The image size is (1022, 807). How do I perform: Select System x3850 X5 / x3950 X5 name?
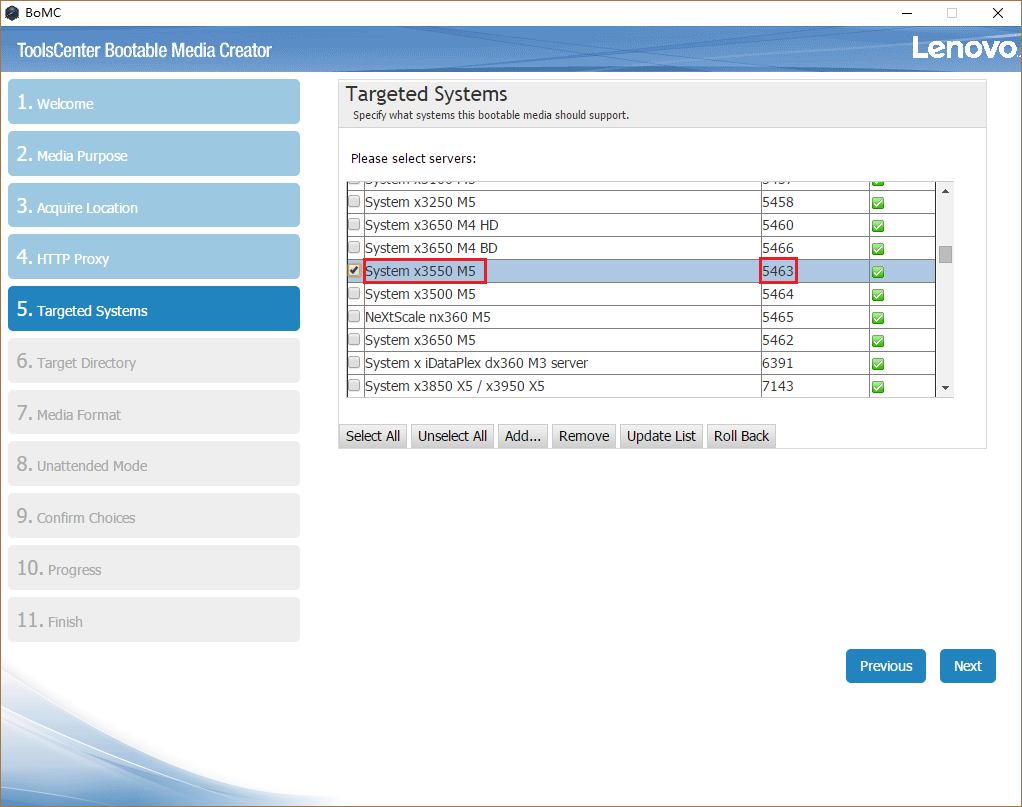[x=455, y=386]
